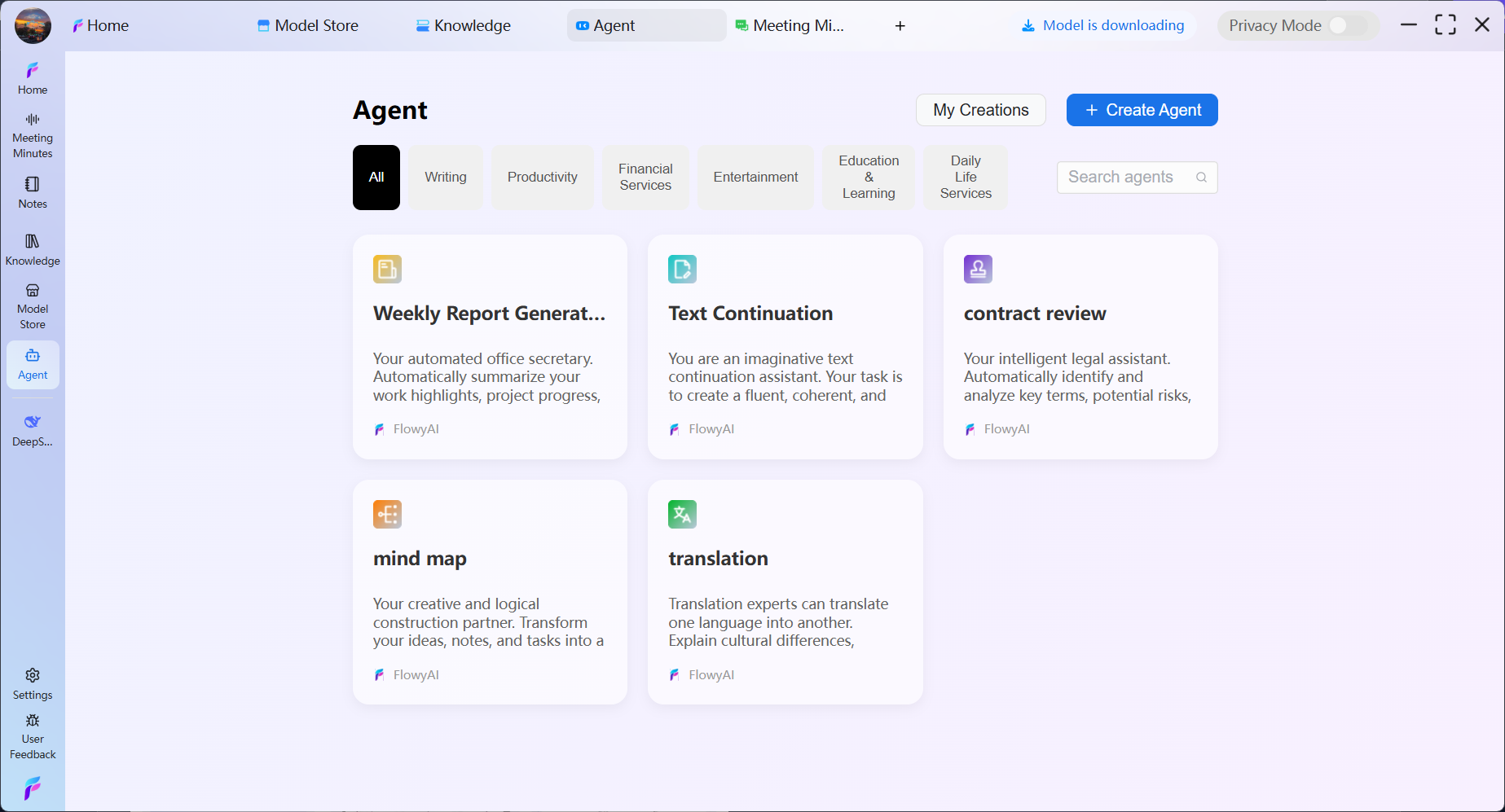Click the Model is downloading status

pyautogui.click(x=1102, y=26)
